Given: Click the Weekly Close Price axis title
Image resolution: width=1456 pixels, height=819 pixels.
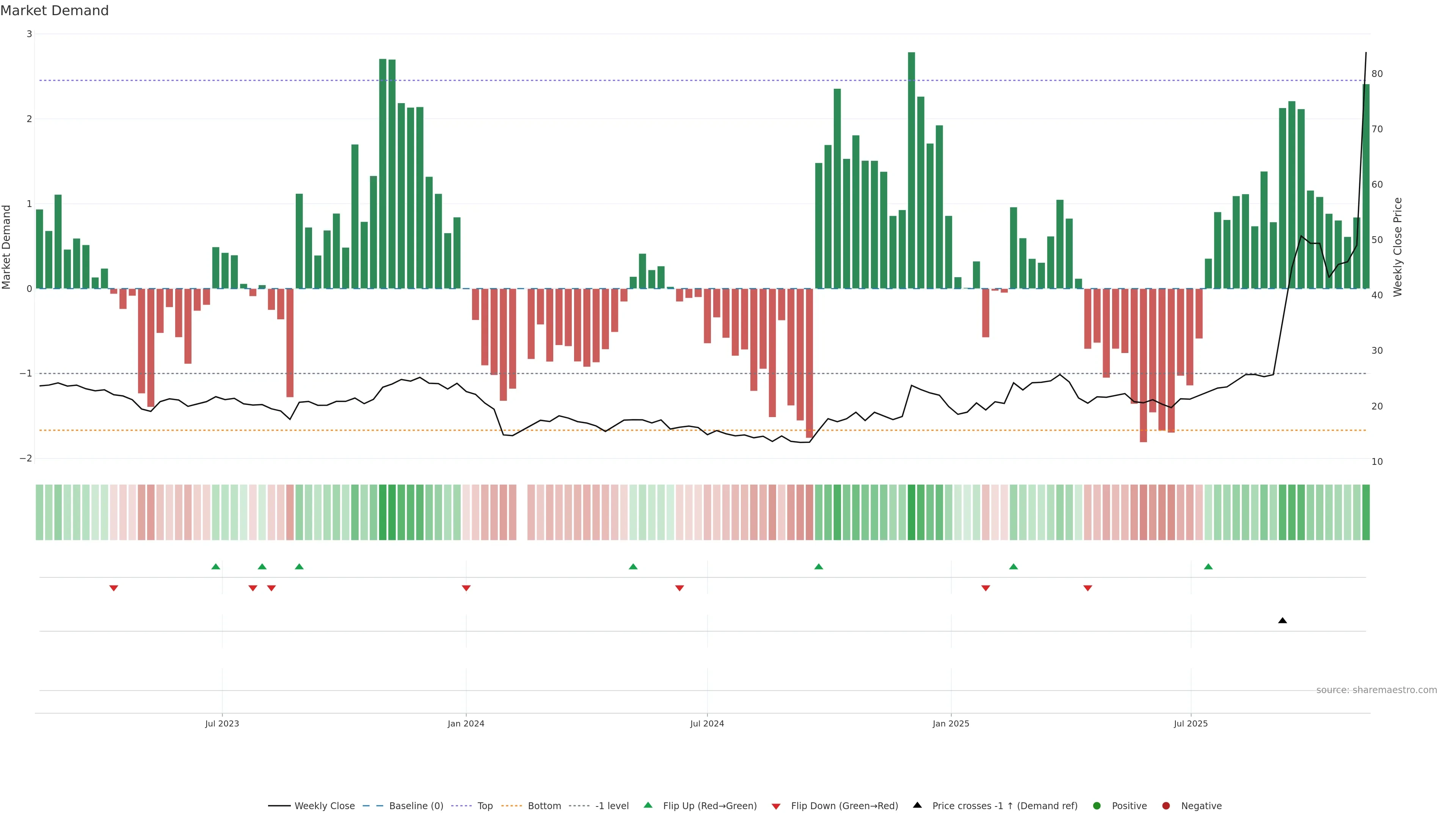Looking at the screenshot, I should [1398, 247].
